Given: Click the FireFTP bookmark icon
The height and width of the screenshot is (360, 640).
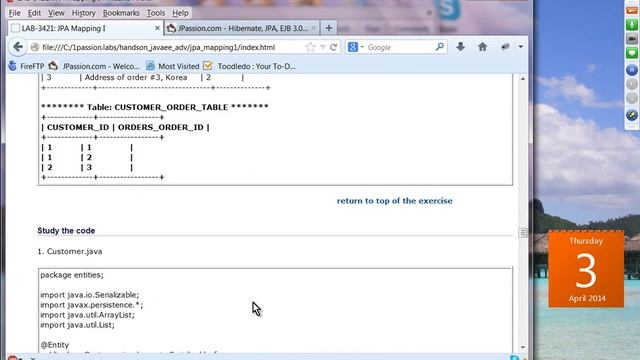Looking at the screenshot, I should tap(12, 66).
